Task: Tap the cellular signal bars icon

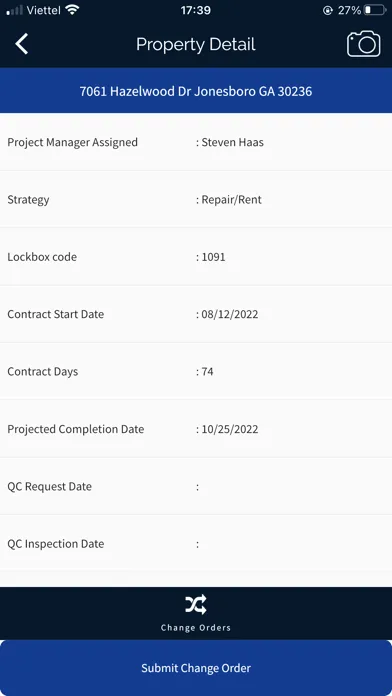Action: 15,10
